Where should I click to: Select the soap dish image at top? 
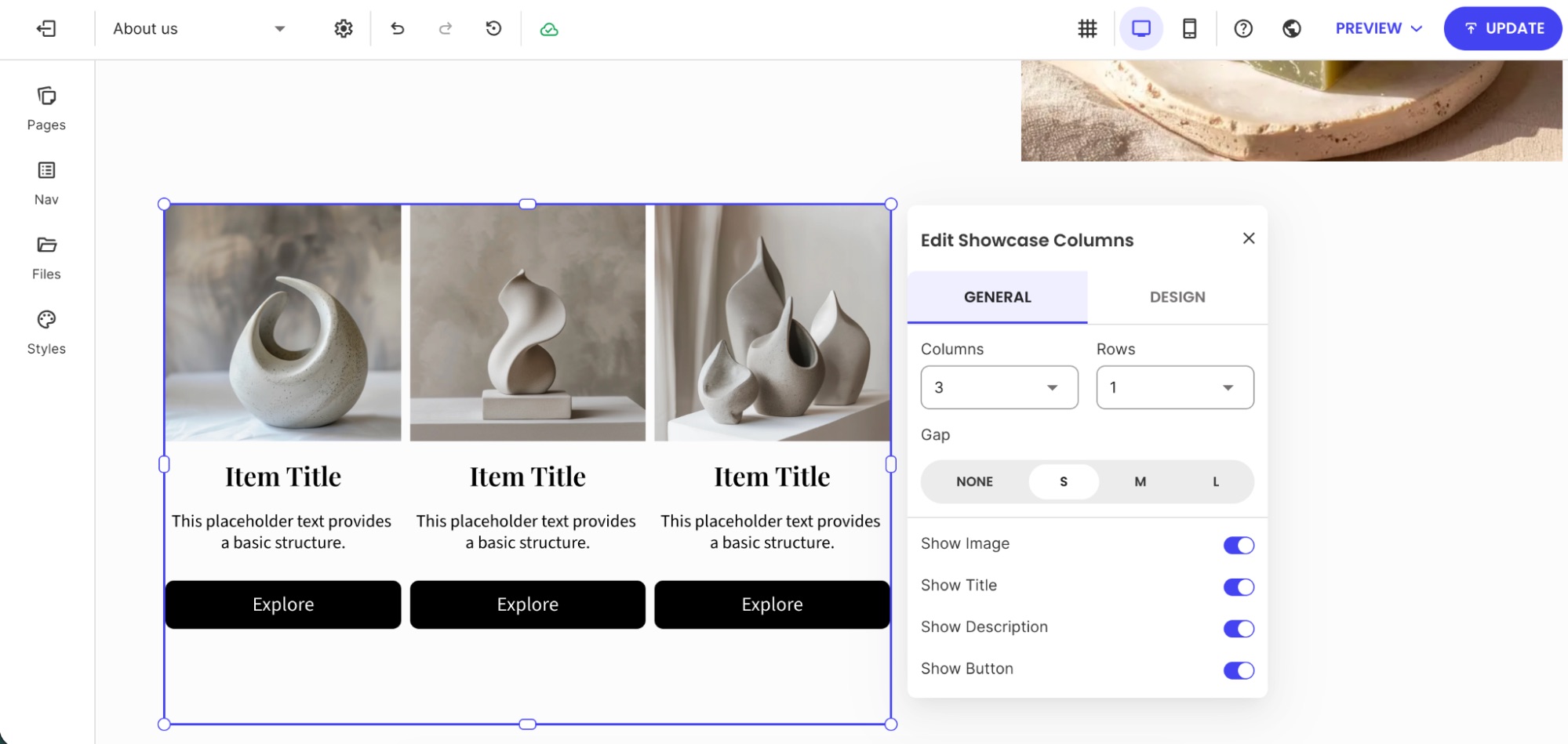[1291, 111]
